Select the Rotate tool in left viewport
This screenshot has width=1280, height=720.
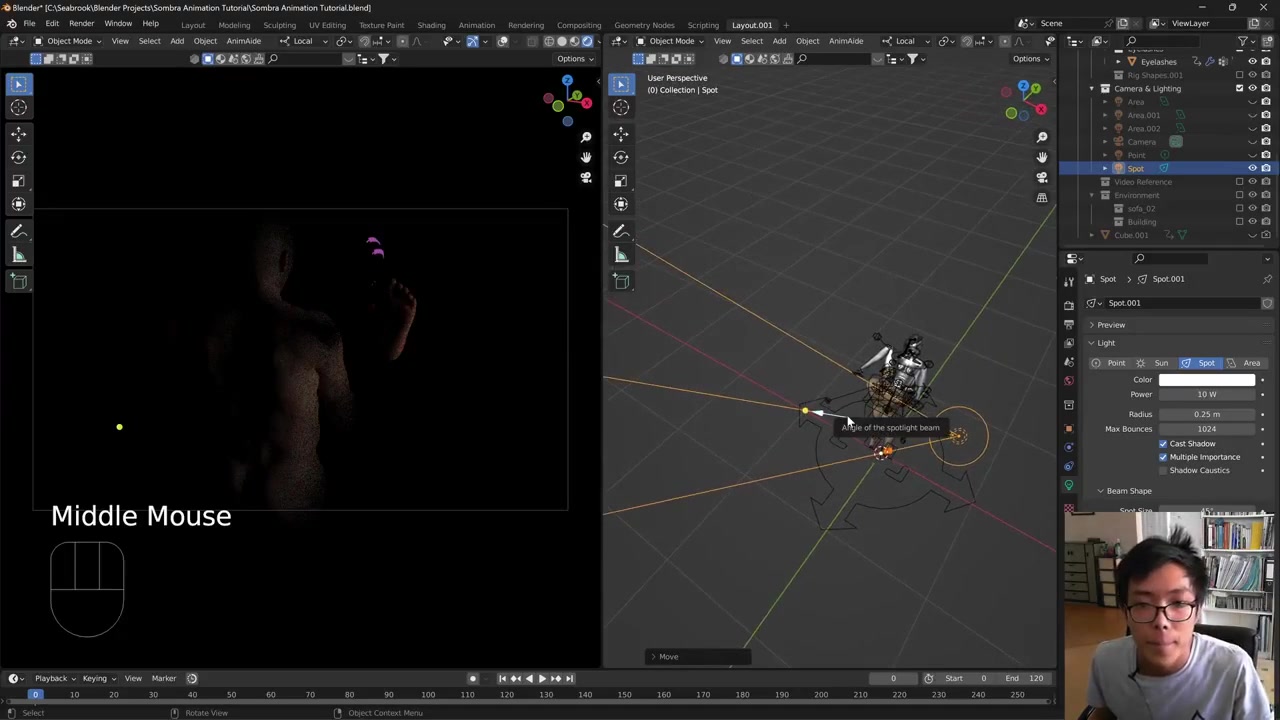(x=19, y=157)
